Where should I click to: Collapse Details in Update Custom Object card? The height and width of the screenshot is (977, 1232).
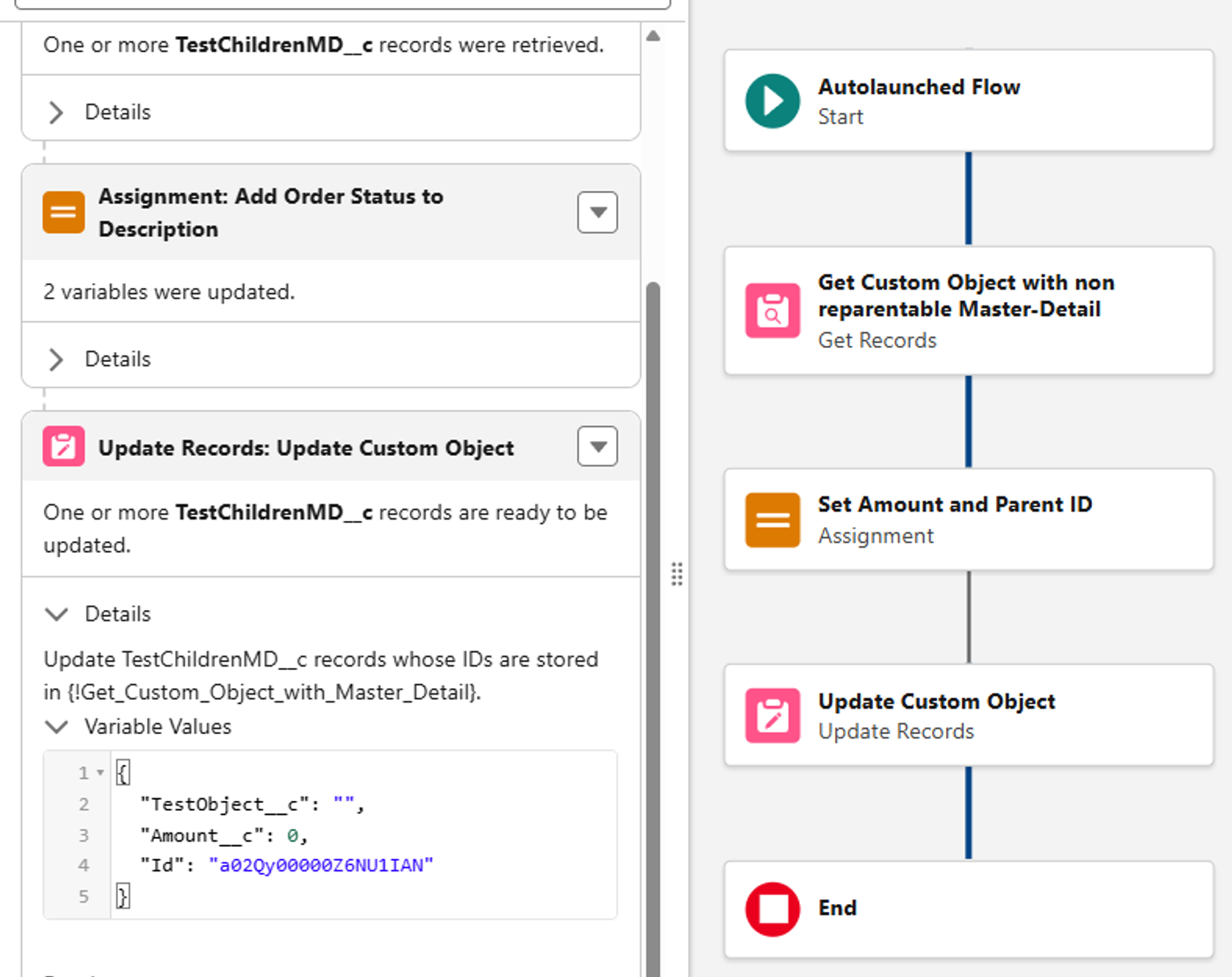tap(56, 614)
